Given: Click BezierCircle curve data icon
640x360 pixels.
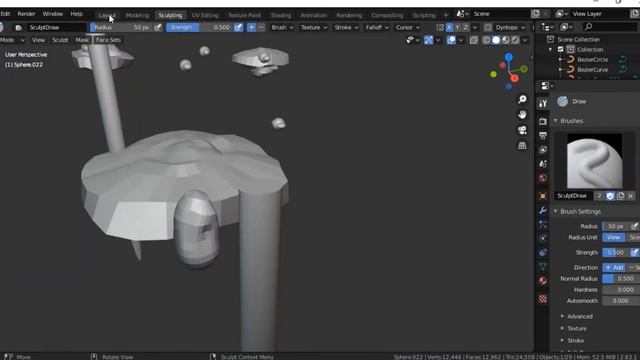Looking at the screenshot, I should pos(623,60).
